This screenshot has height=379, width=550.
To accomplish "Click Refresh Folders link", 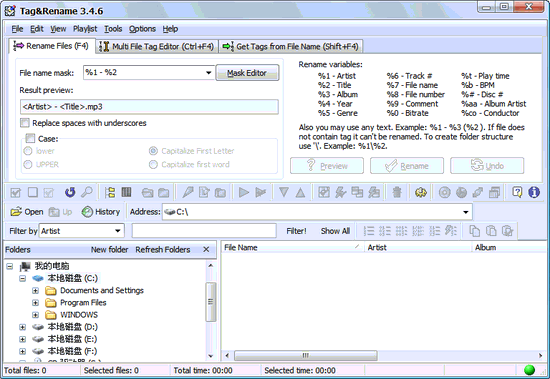I will point(163,250).
